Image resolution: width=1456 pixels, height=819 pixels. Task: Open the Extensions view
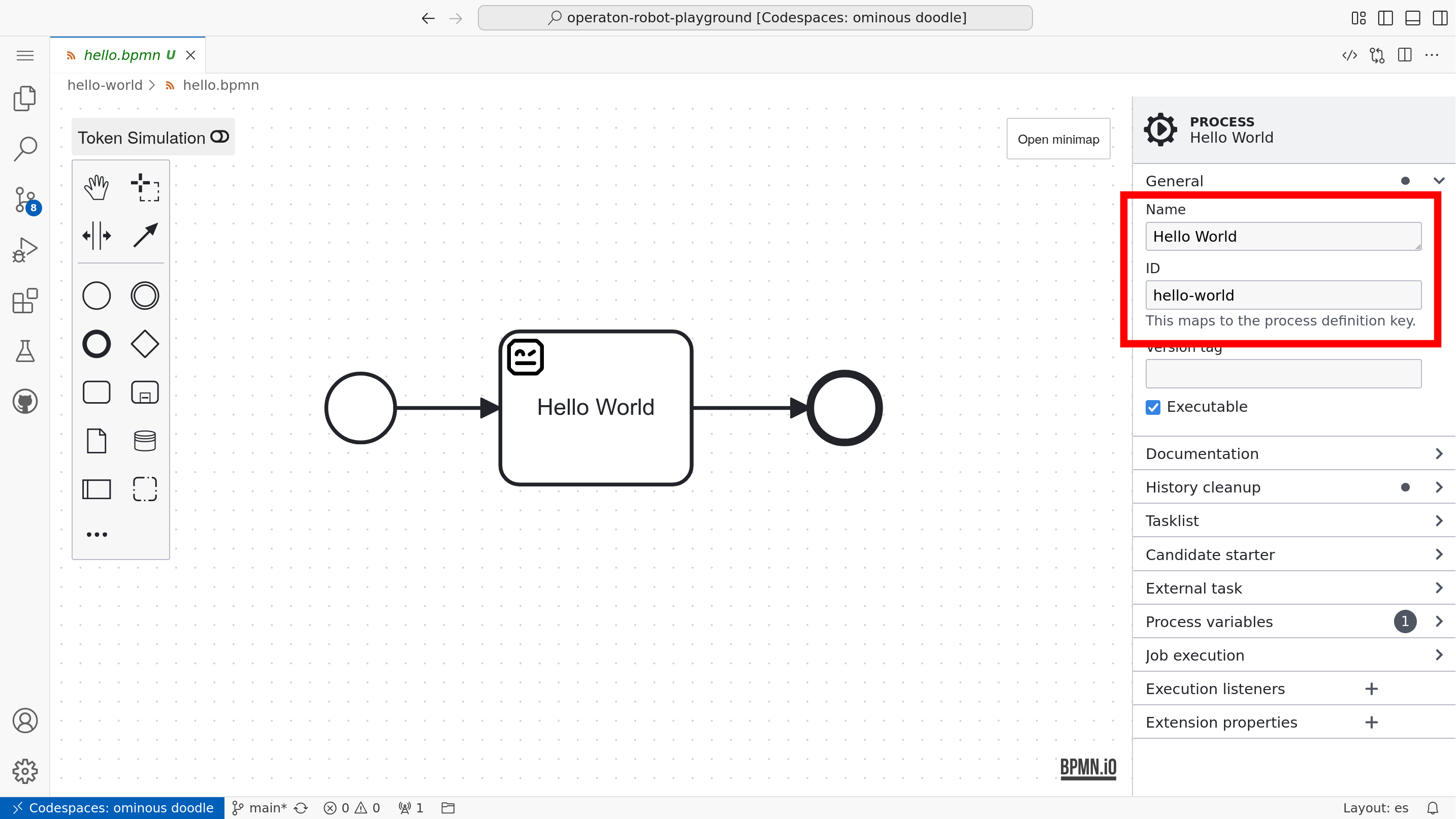(x=25, y=301)
